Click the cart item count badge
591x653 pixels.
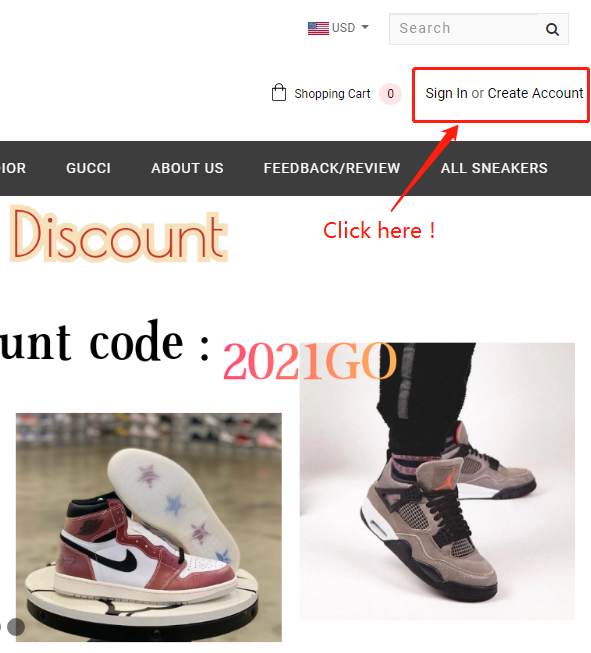tap(390, 94)
